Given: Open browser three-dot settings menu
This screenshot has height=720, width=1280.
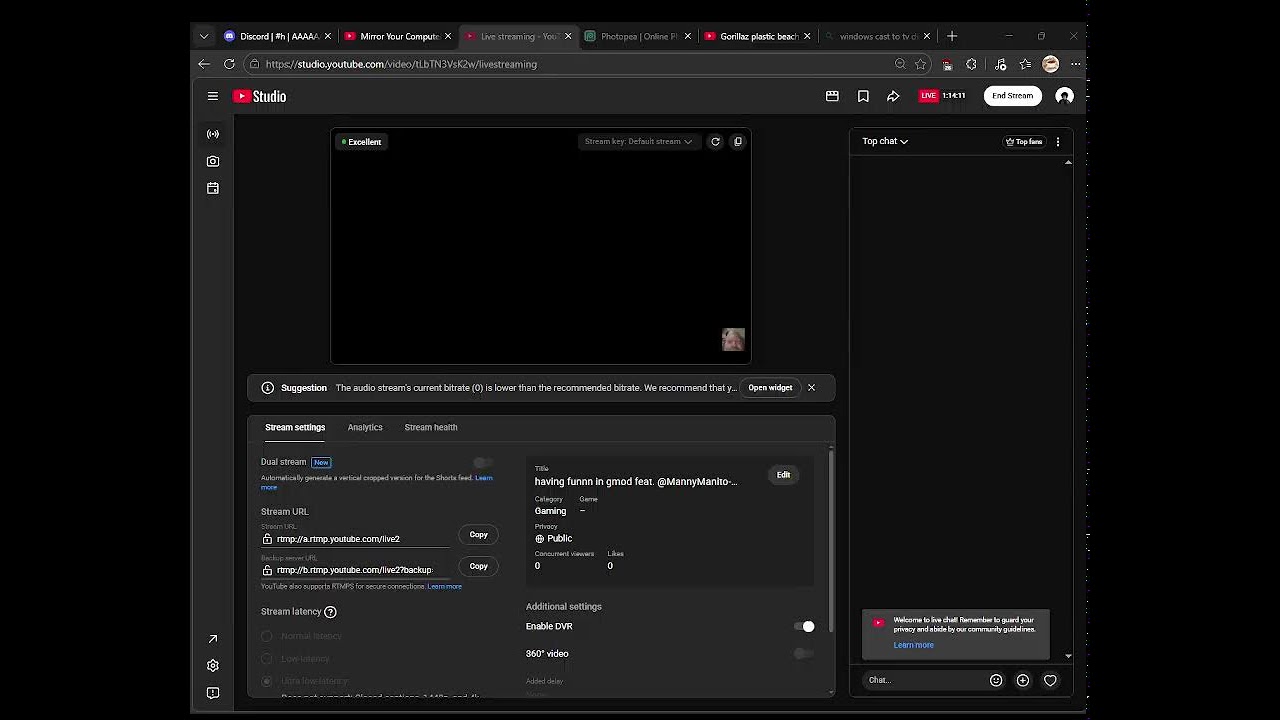Looking at the screenshot, I should click(1075, 64).
